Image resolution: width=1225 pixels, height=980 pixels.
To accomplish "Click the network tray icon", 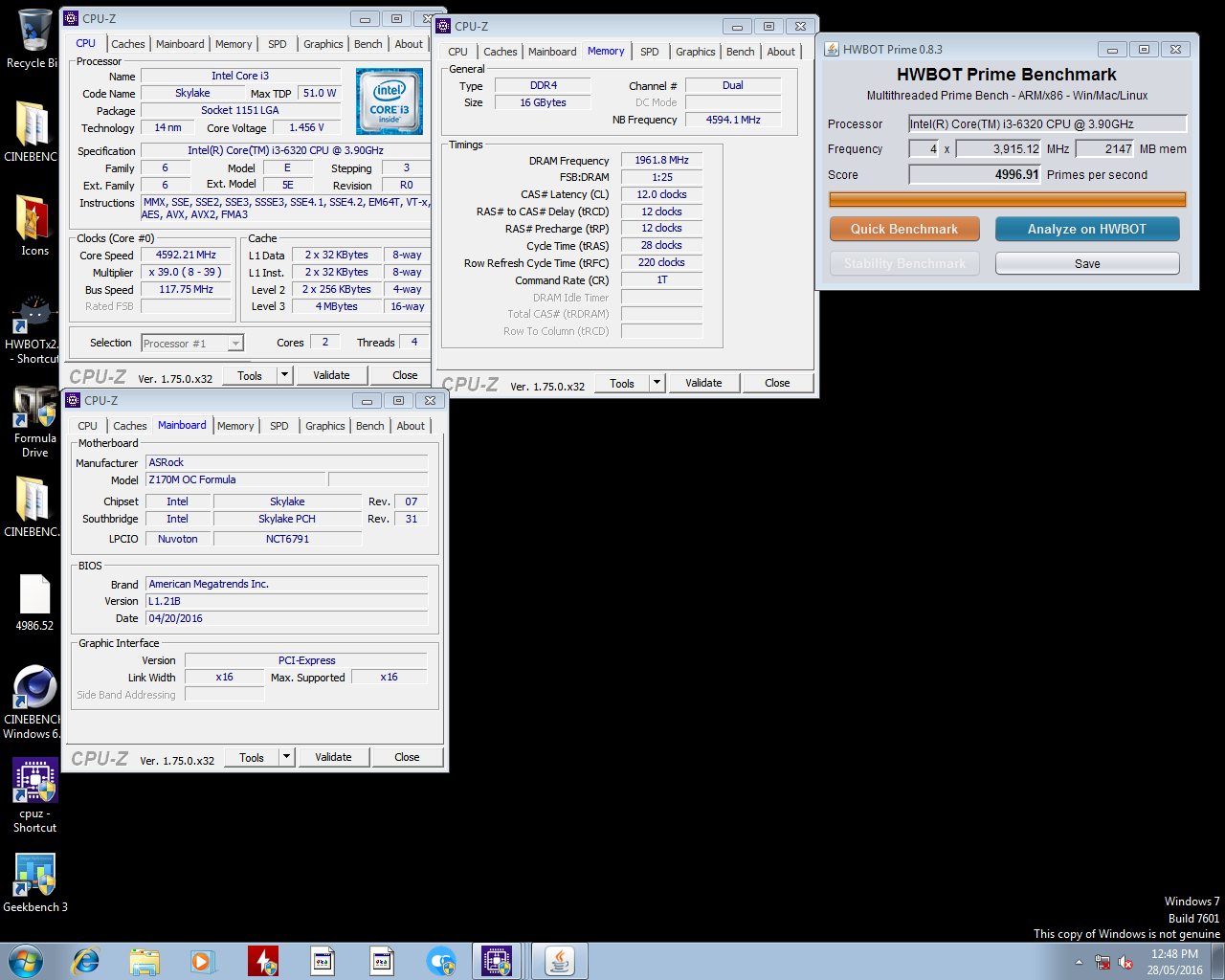I will tap(1102, 962).
